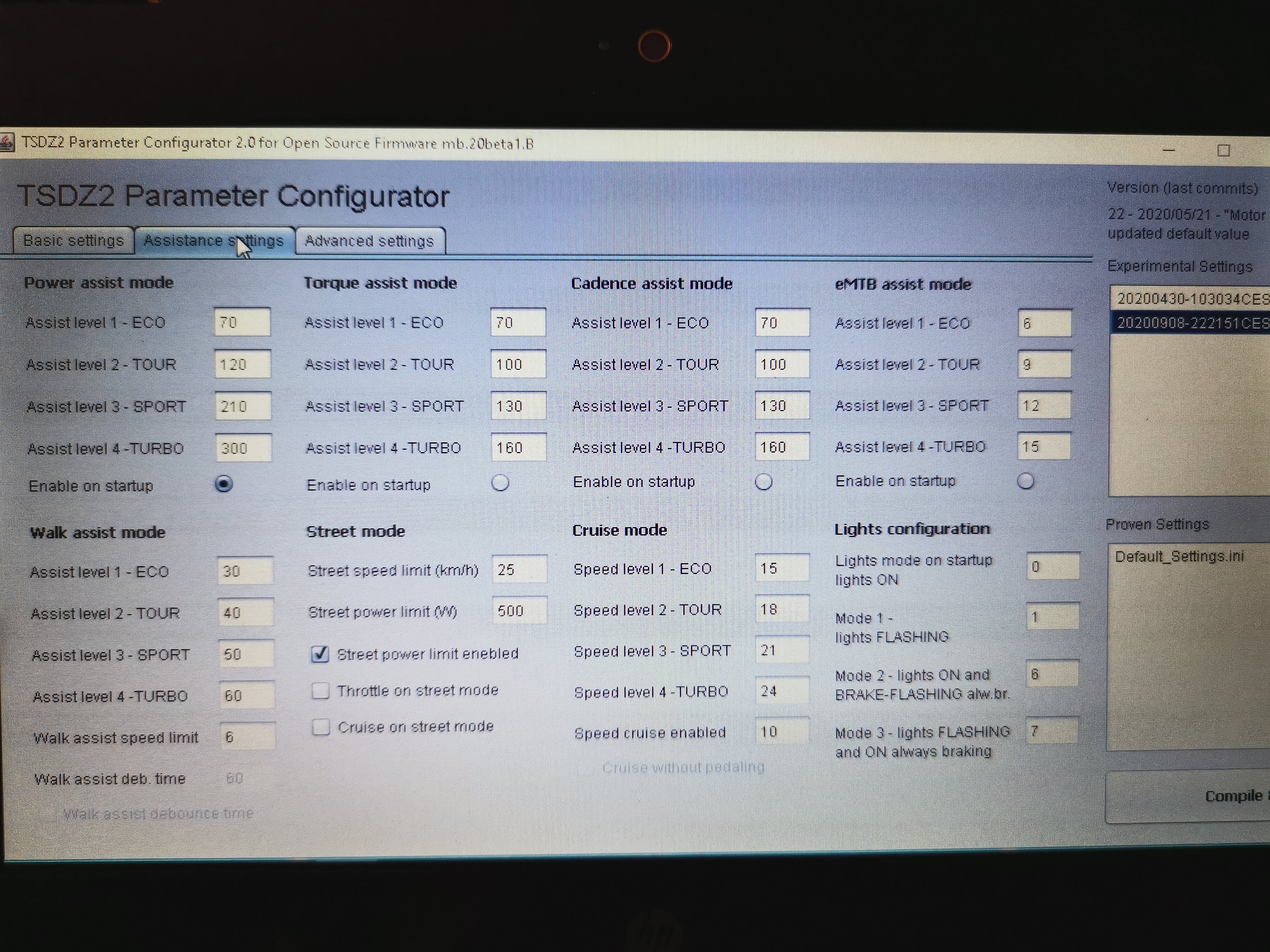Enable Cadence assist mode on startup
The height and width of the screenshot is (952, 1270).
763,482
